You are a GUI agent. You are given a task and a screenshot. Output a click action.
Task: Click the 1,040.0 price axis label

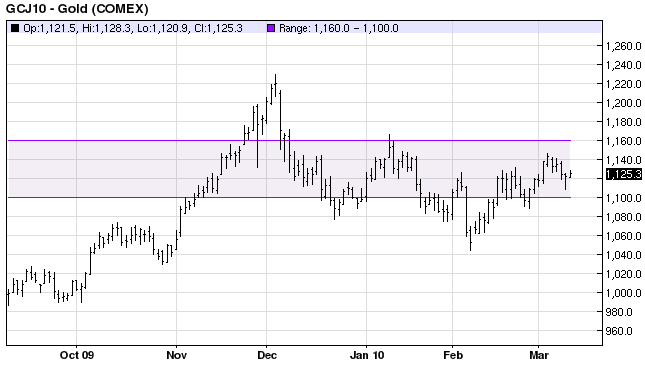tap(623, 255)
